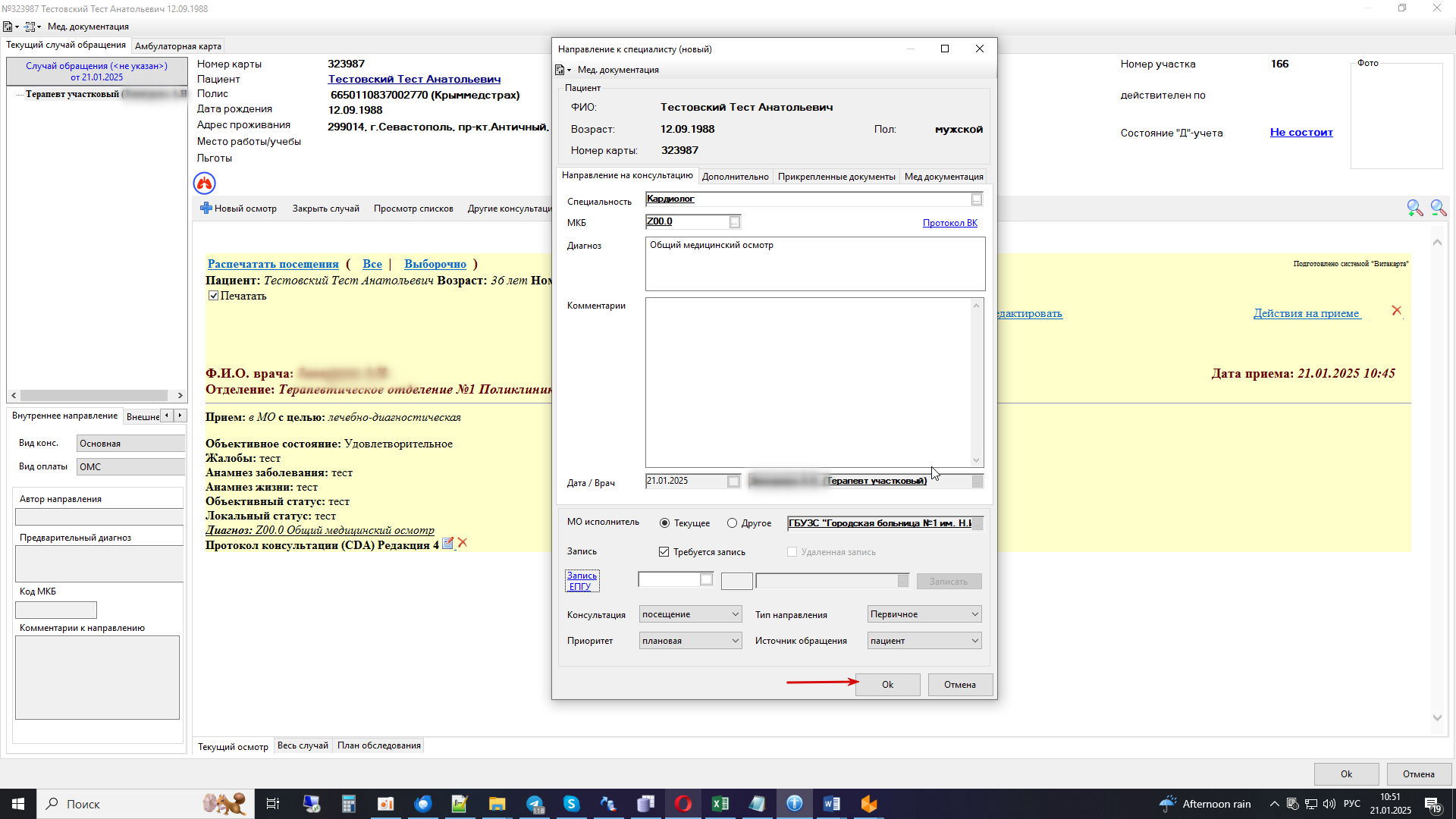Image resolution: width=1456 pixels, height=819 pixels.
Task: Open the zoom-out magnifier icon at top right
Action: point(1438,208)
